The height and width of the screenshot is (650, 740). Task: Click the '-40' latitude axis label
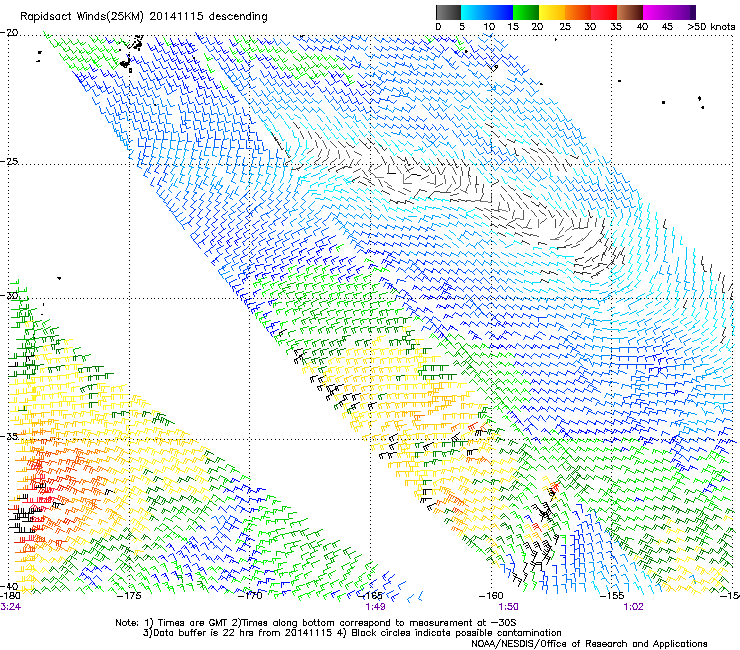9,586
